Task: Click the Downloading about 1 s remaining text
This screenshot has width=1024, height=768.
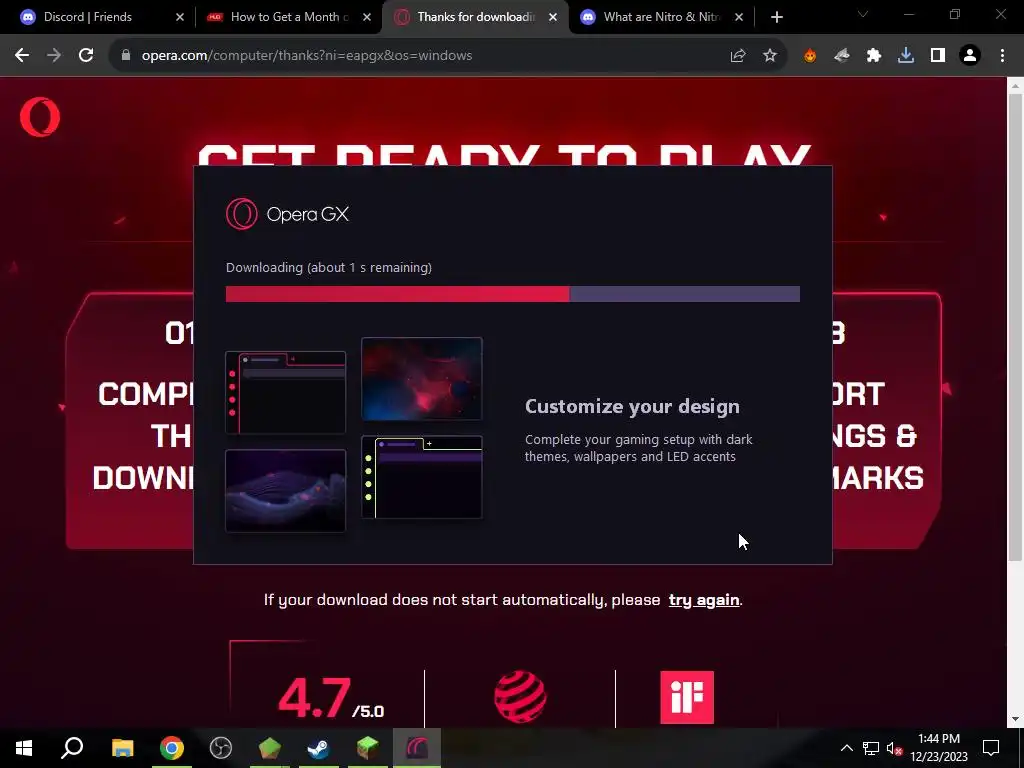Action: [329, 267]
